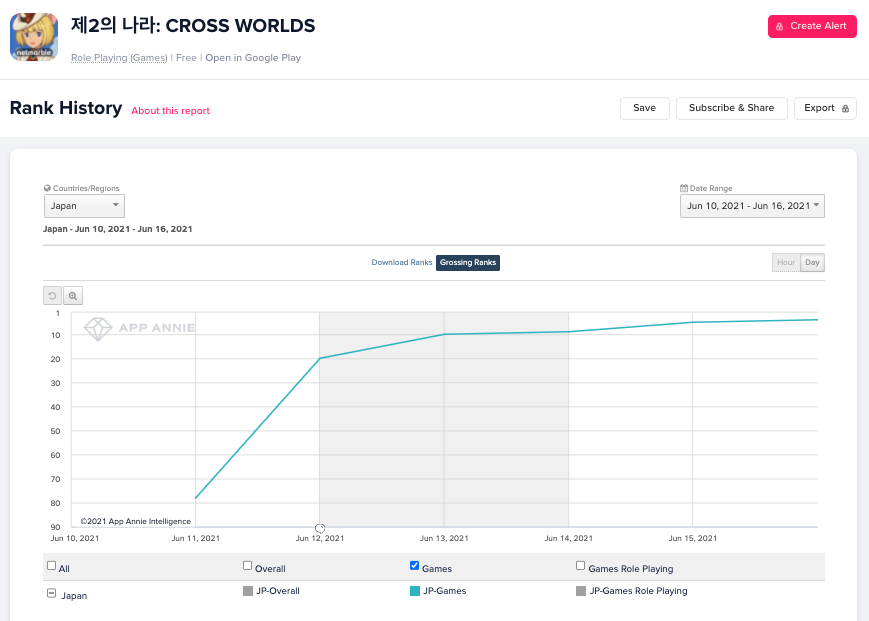Click the Jun 14 data point on chart line
This screenshot has width=869, height=621.
[x=568, y=332]
